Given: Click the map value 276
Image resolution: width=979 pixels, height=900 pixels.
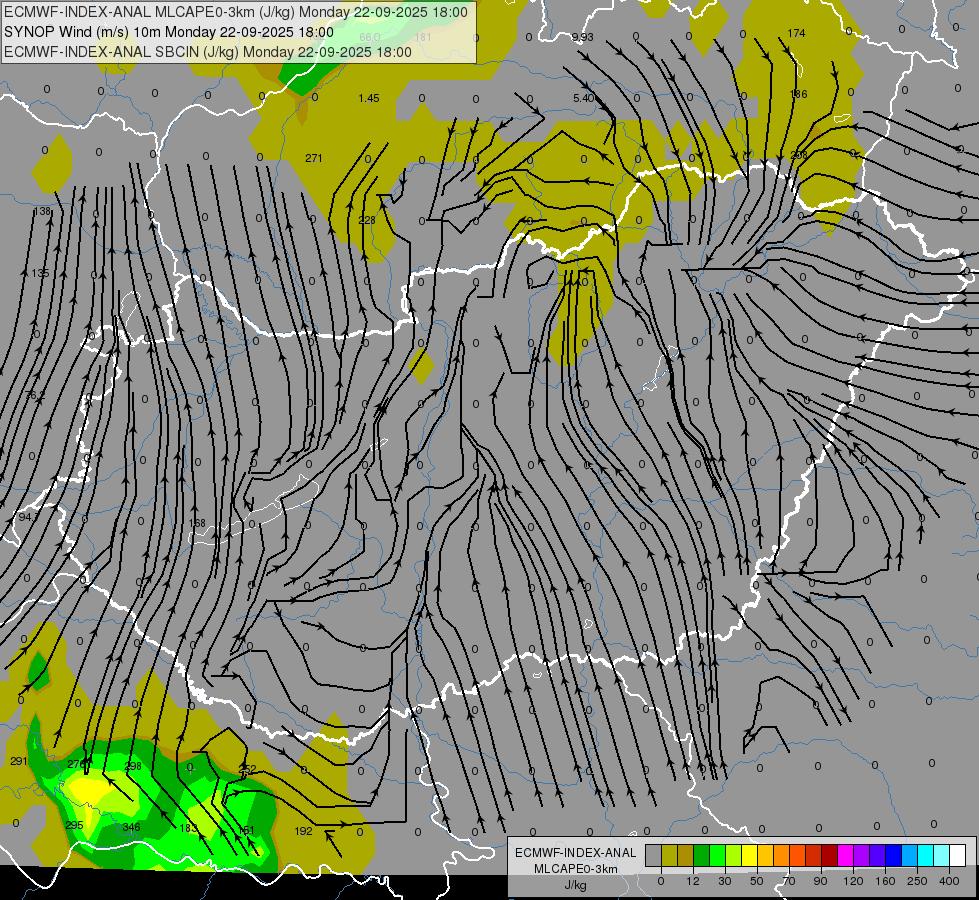Looking at the screenshot, I should point(77,764).
